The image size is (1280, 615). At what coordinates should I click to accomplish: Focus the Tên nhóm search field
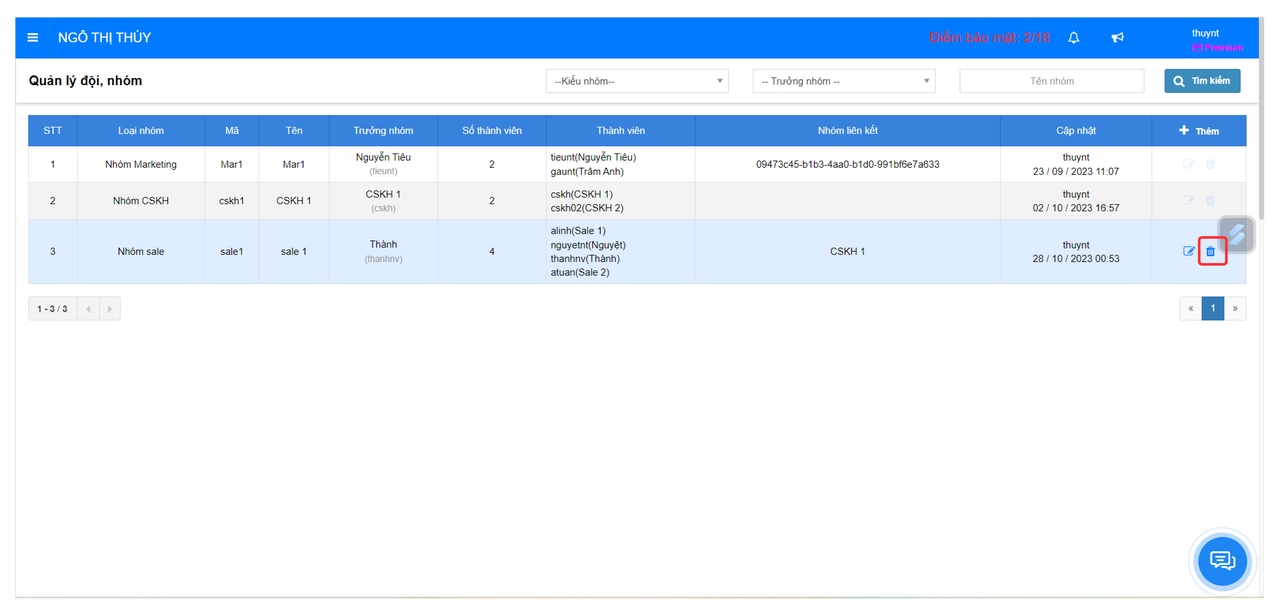tap(1051, 81)
